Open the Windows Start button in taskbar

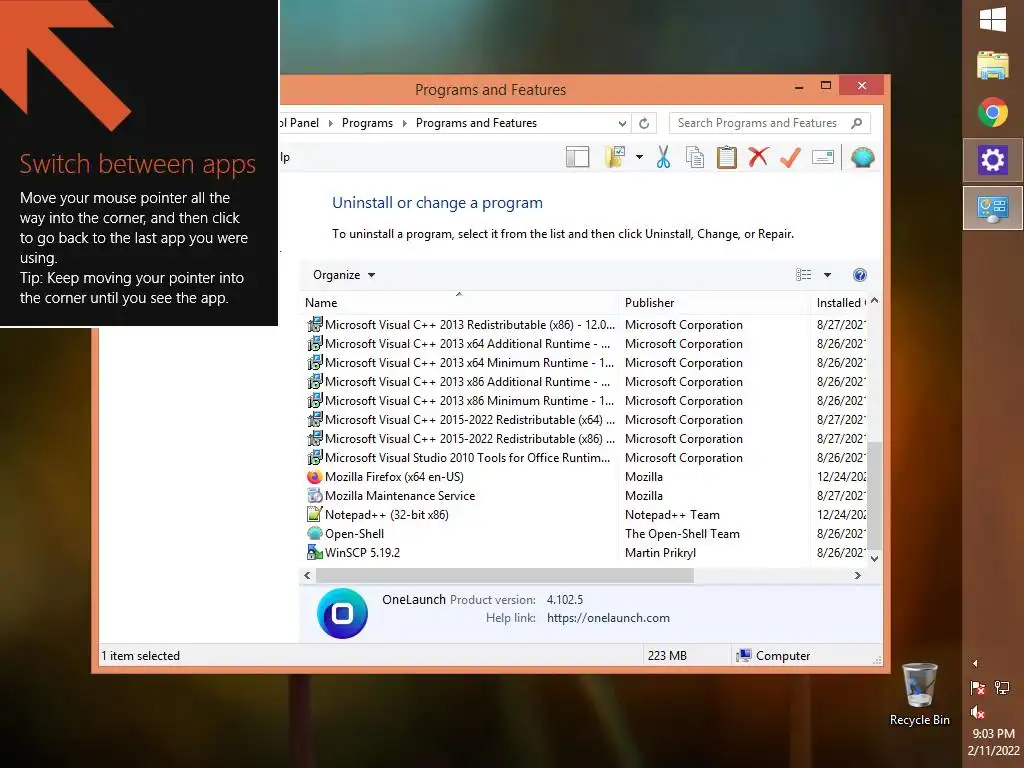click(993, 19)
